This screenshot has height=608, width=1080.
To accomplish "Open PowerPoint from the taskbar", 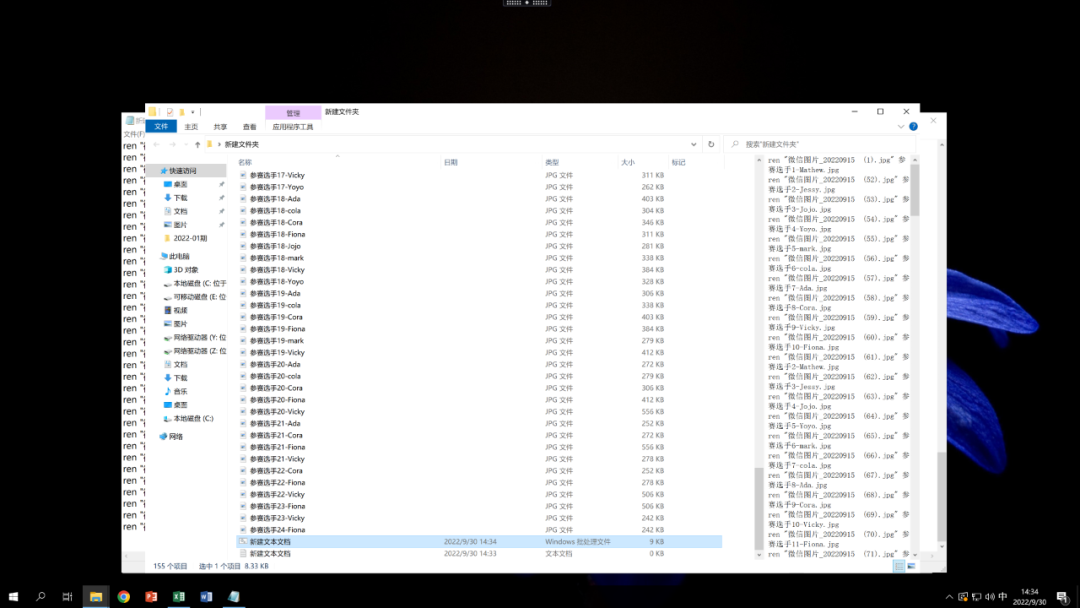I will click(151, 596).
